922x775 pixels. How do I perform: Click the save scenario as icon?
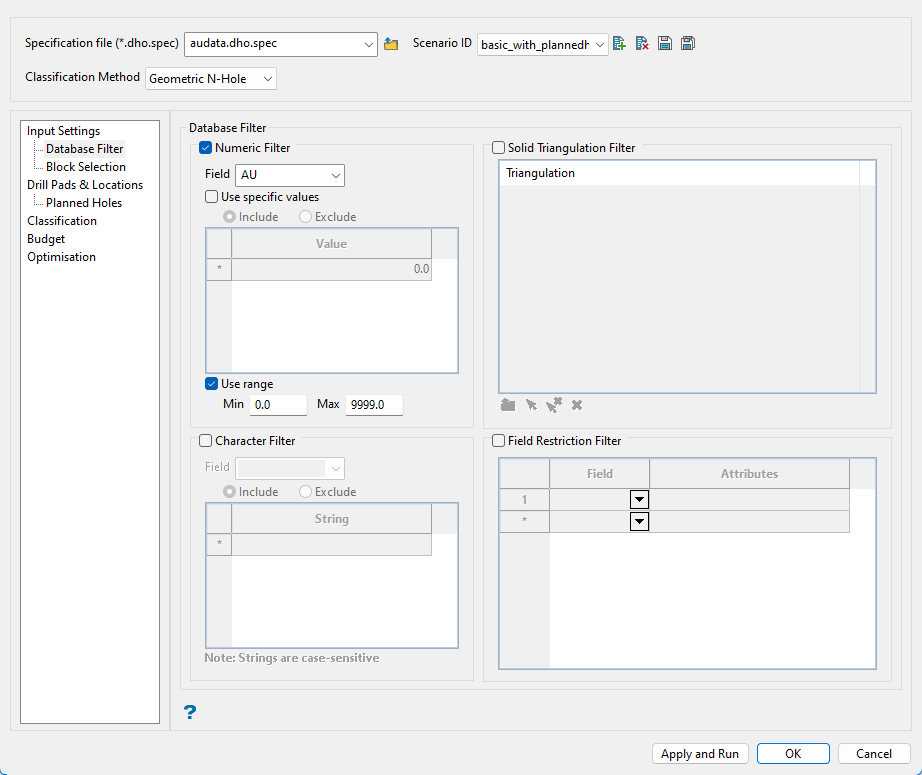coord(688,44)
